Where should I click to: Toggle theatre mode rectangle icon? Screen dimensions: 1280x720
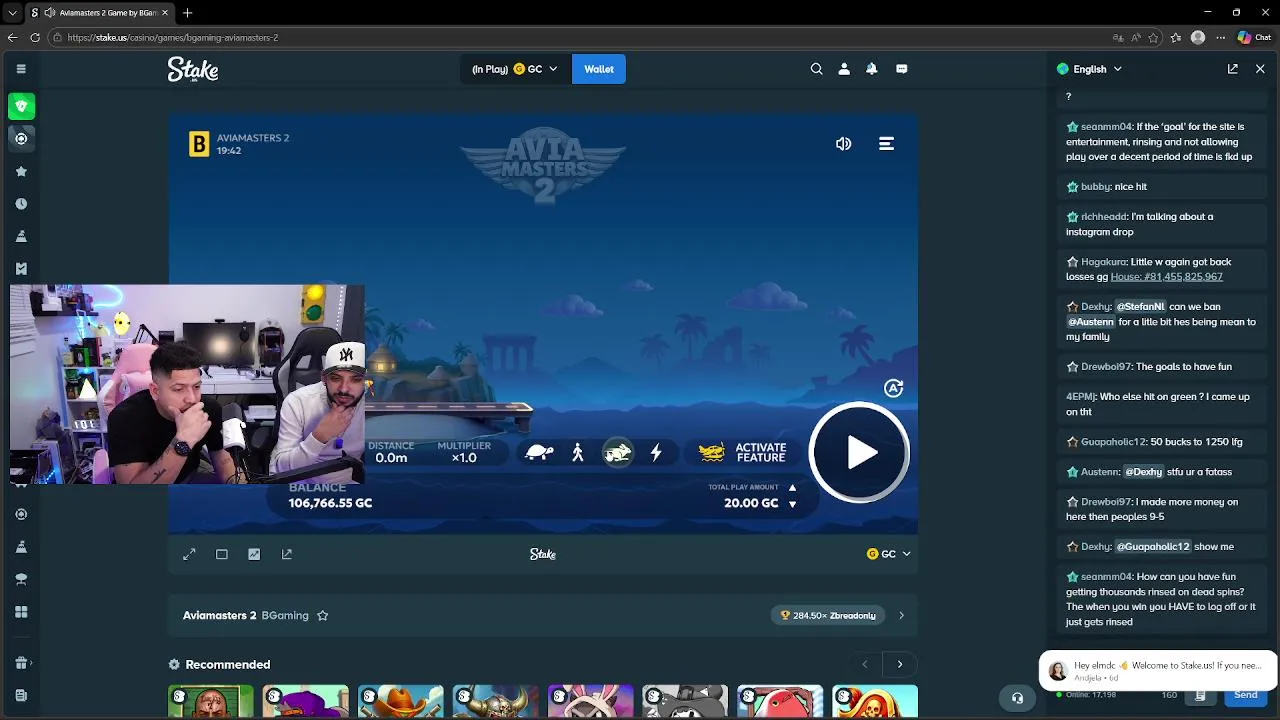tap(222, 554)
